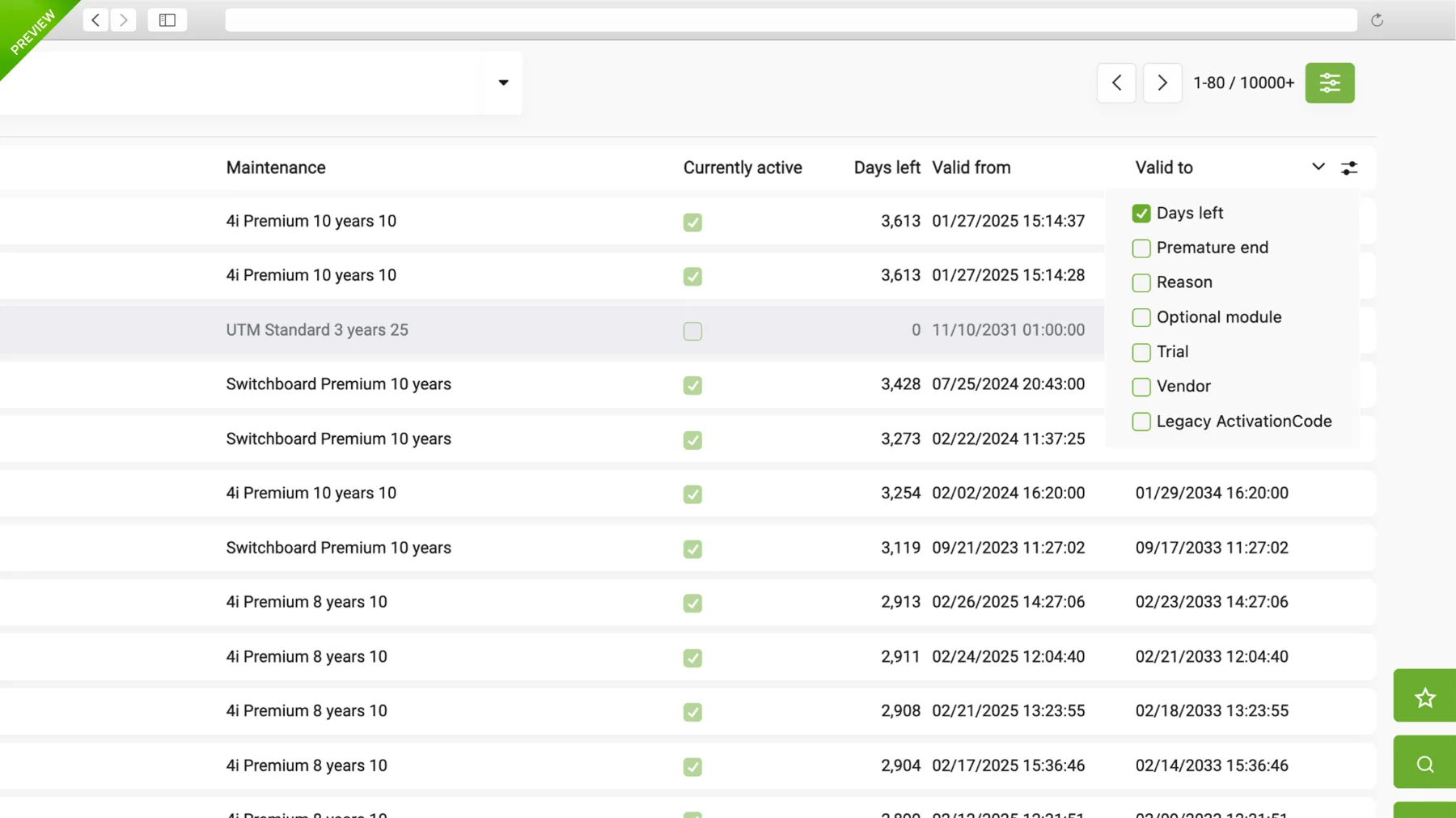Viewport: 1456px width, 818px height.
Task: Go back with the browser back arrow
Action: tap(95, 20)
